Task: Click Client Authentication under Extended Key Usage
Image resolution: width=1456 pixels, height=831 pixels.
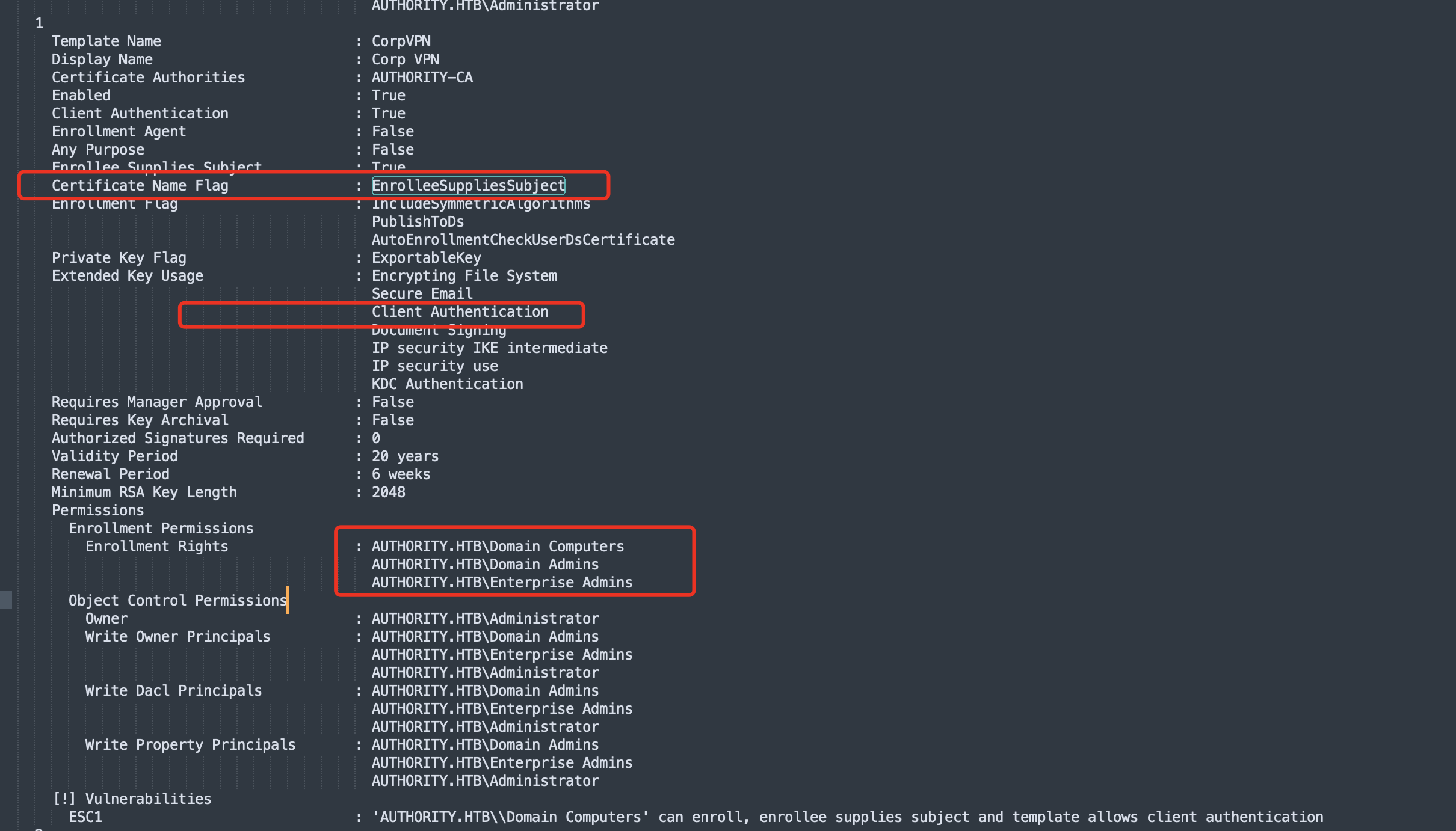Action: click(x=460, y=312)
